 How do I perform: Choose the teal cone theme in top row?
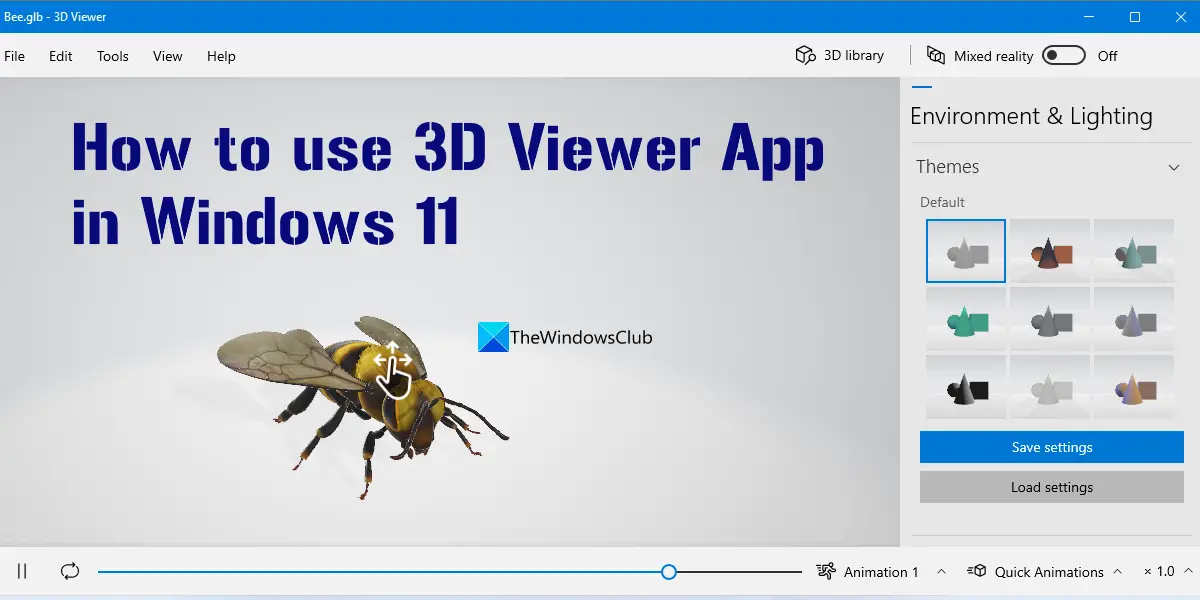[1134, 251]
